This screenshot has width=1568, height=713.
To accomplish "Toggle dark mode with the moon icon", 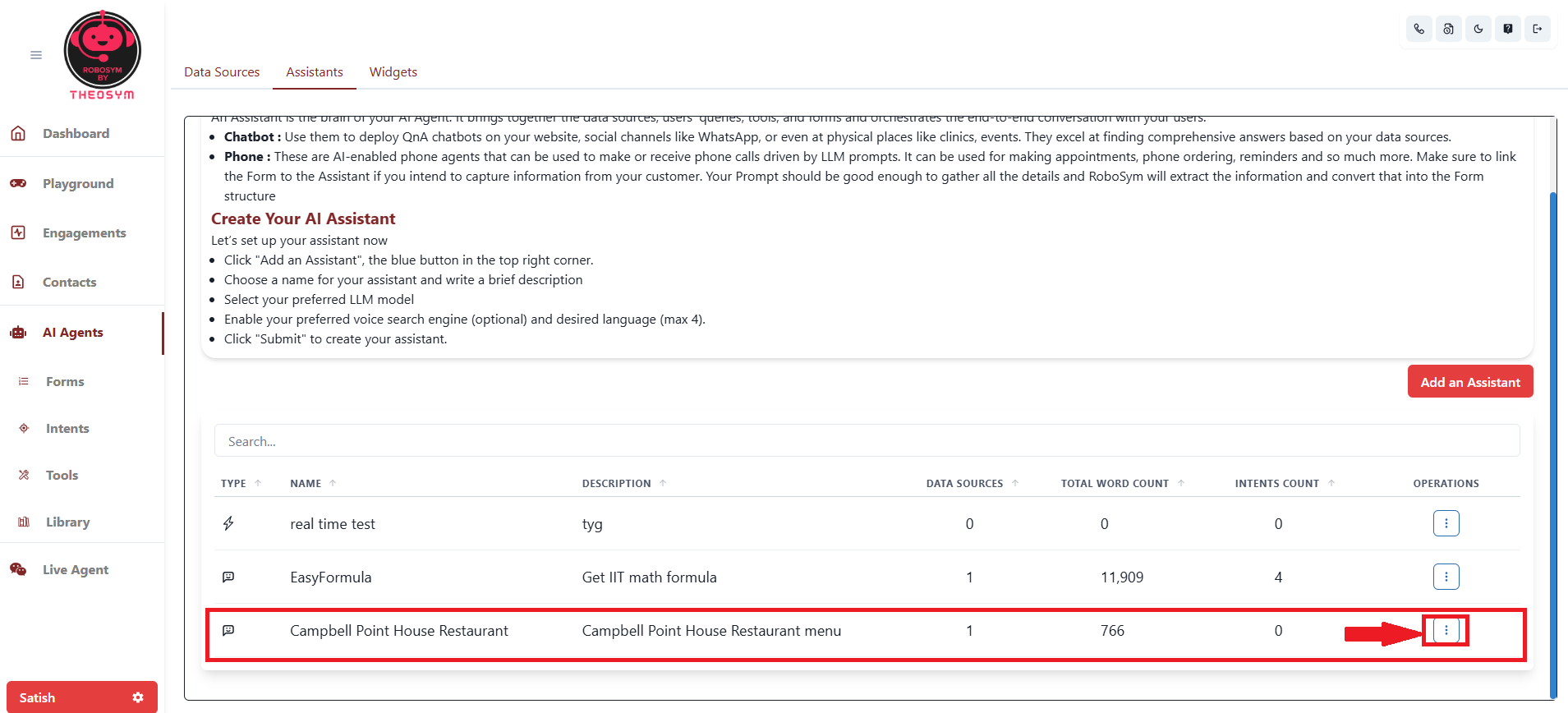I will 1478,29.
